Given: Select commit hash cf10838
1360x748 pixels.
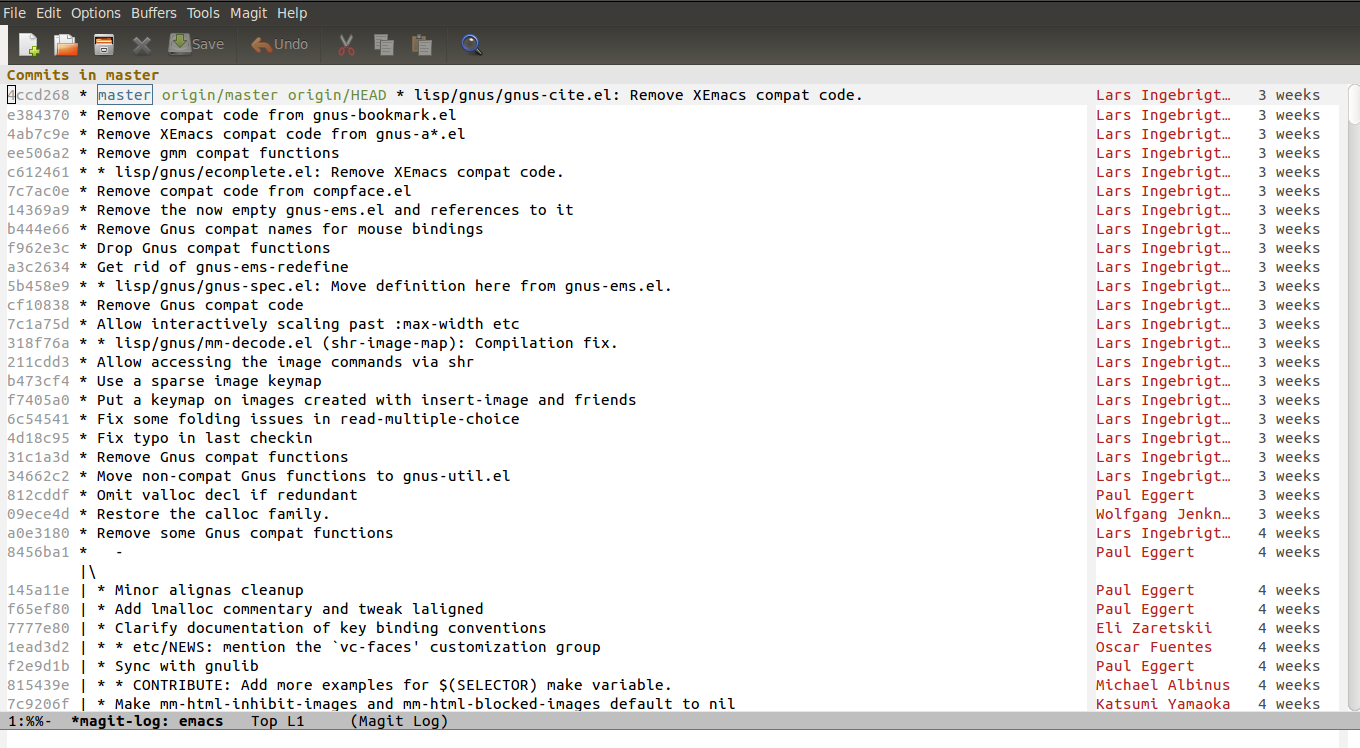Looking at the screenshot, I should click(x=39, y=305).
